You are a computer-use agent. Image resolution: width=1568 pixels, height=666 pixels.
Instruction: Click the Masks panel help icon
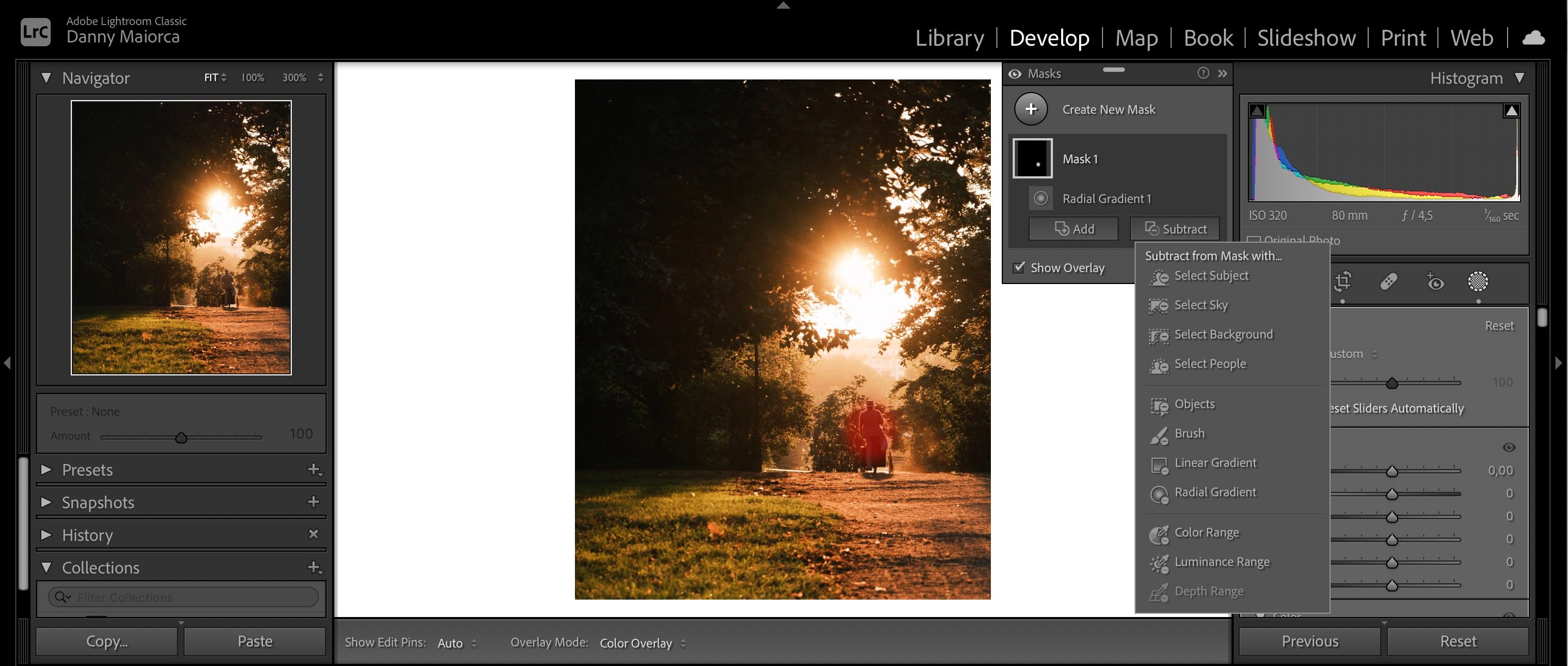[1203, 73]
